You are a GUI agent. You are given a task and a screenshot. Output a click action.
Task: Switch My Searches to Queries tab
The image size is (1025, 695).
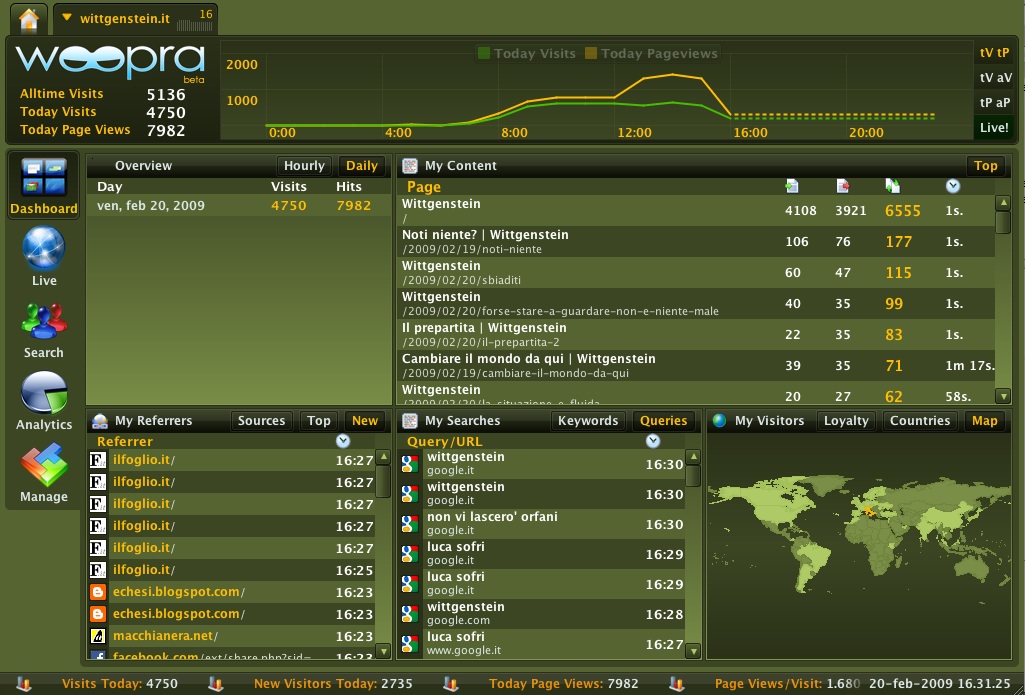(664, 421)
